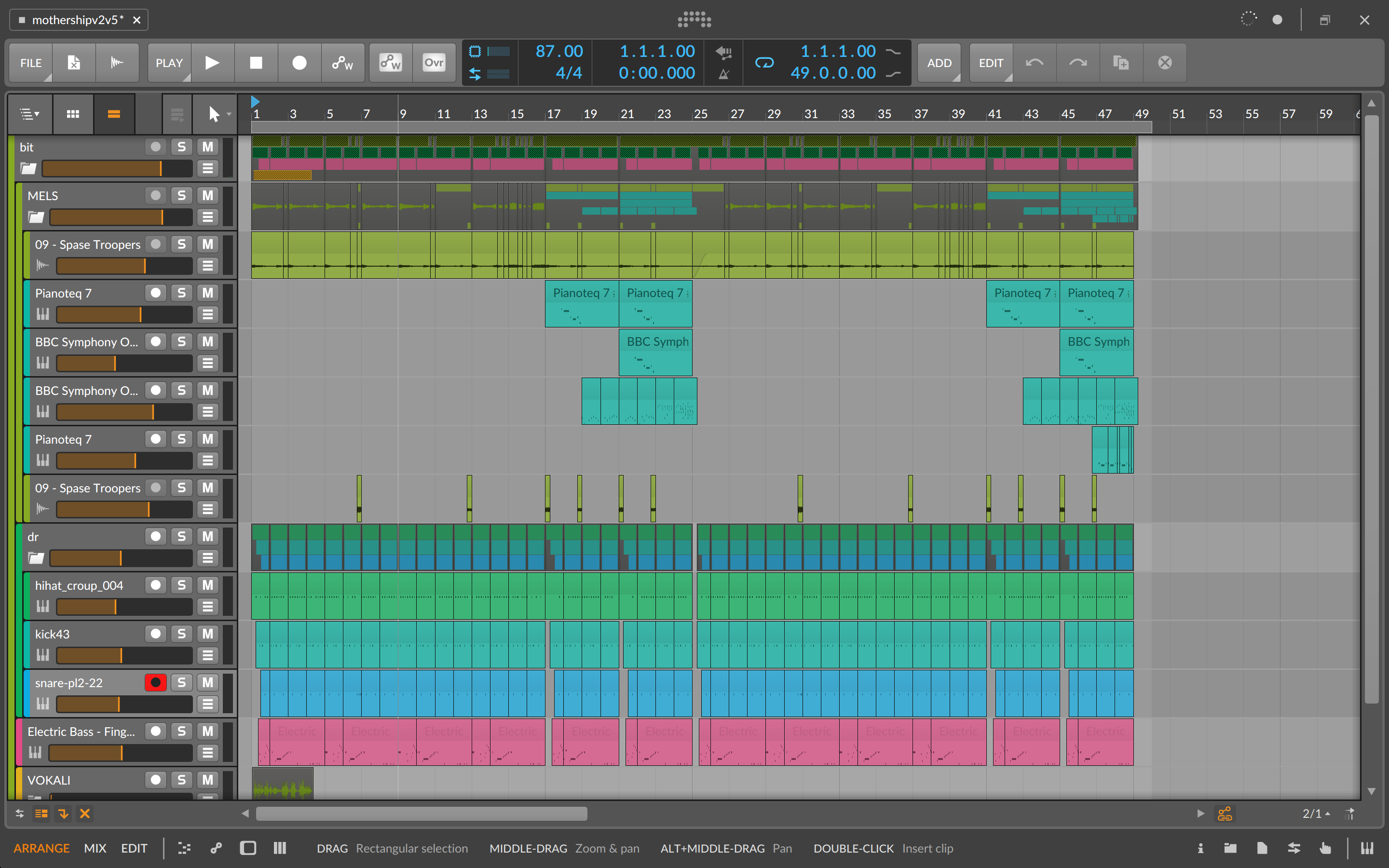
Task: Open lane menu for first Pianoteq 7 track
Action: tap(207, 314)
